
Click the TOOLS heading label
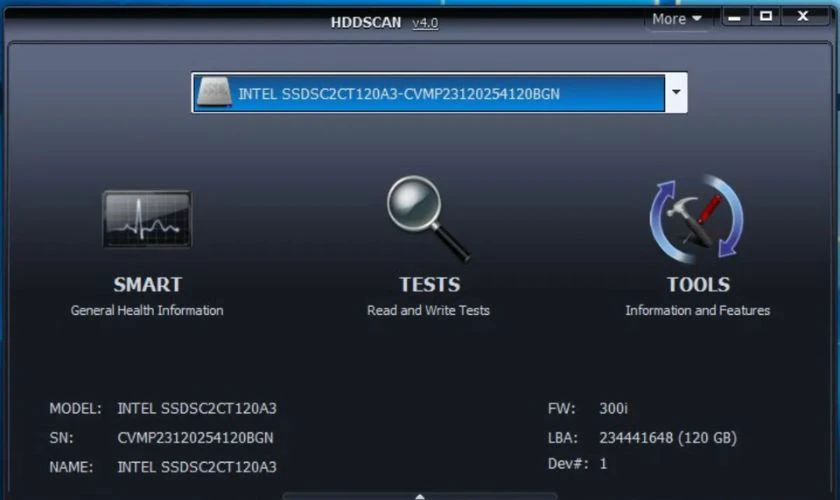point(698,285)
